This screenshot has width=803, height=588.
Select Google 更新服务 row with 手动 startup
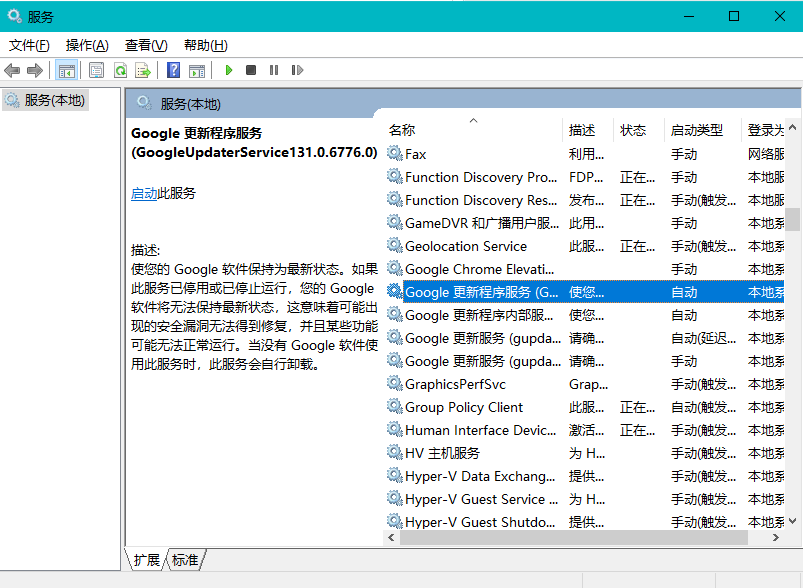[x=585, y=361]
